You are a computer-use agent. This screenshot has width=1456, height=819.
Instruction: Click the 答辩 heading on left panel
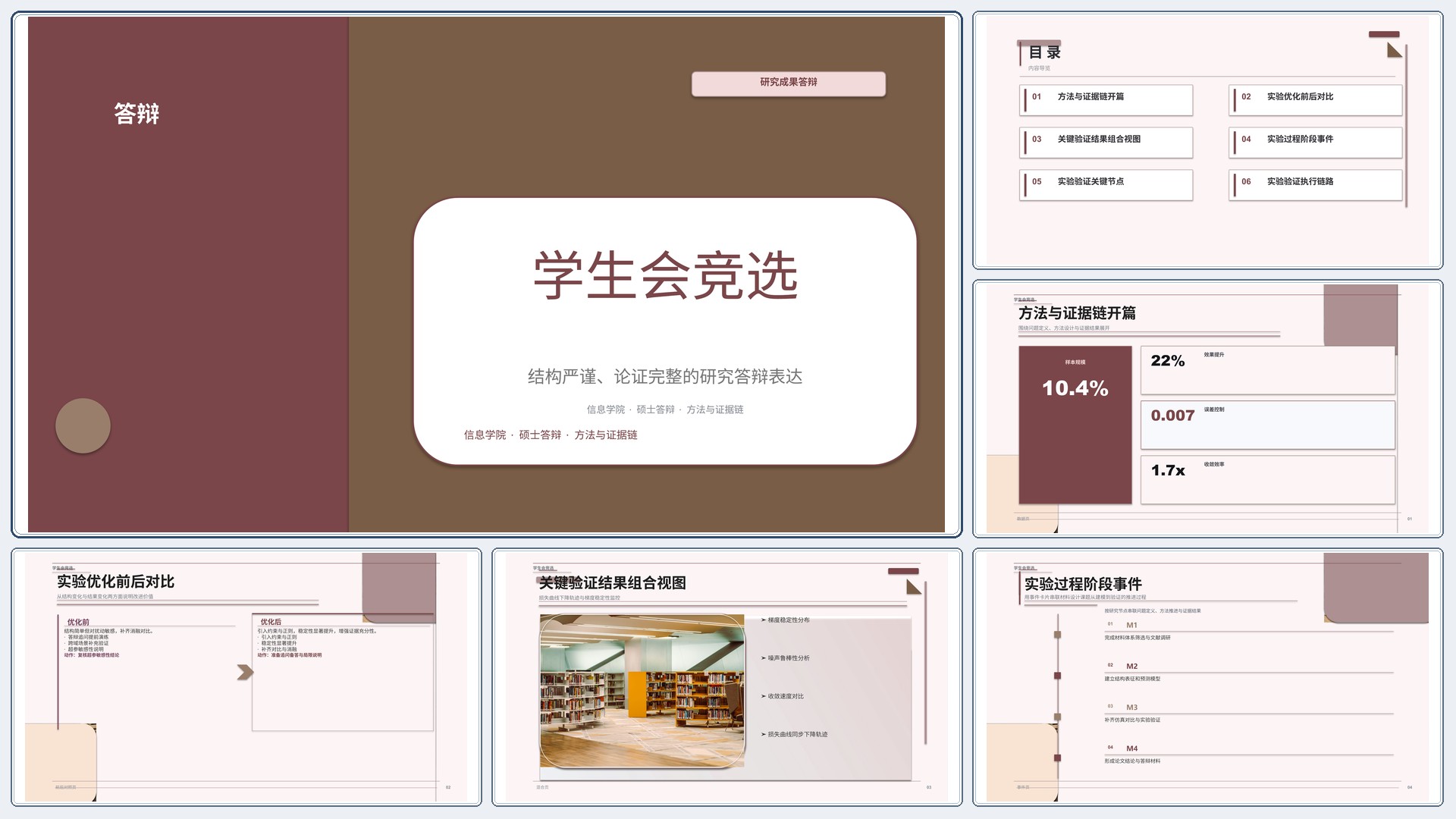136,114
